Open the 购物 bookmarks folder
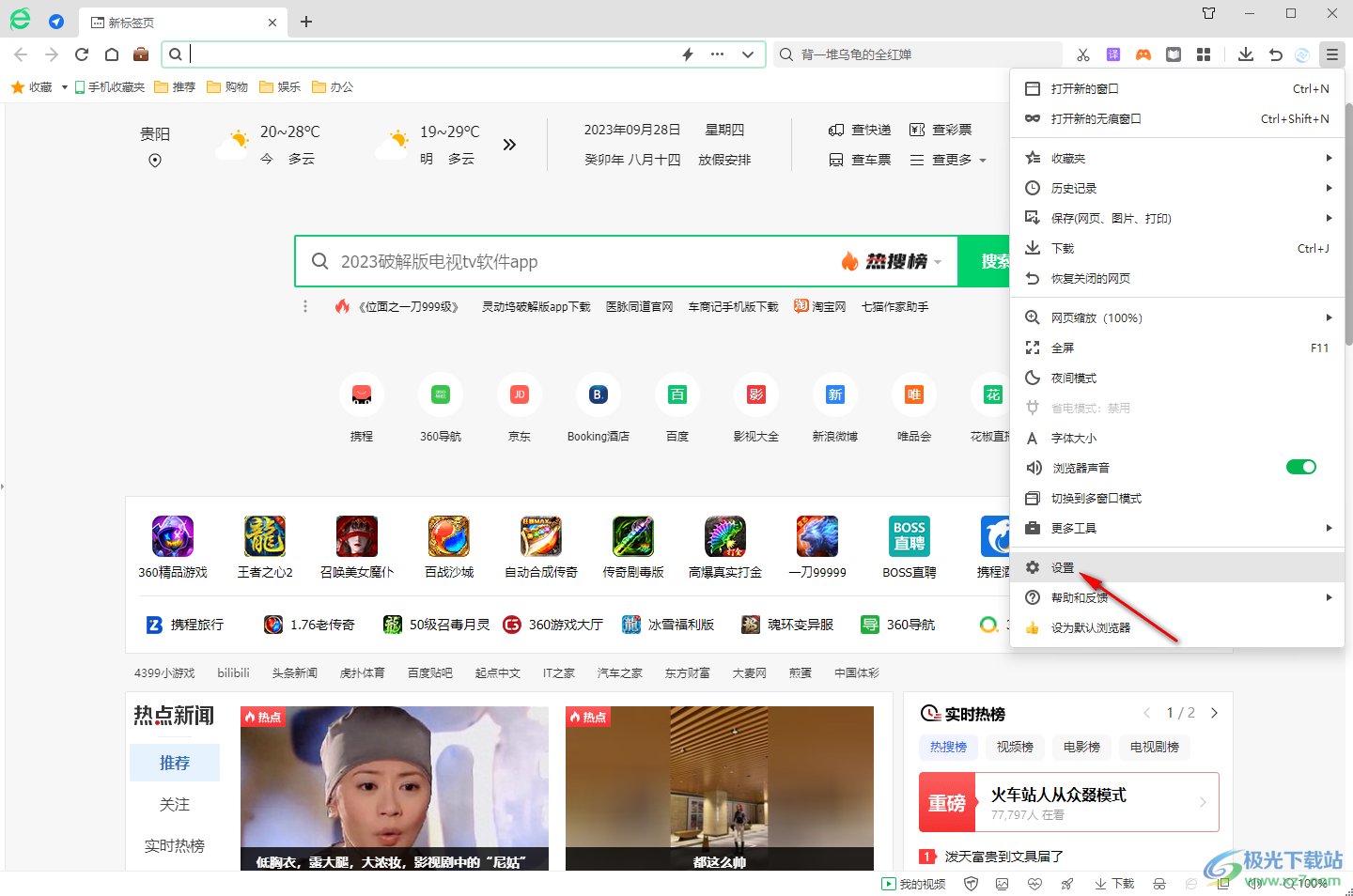Screen dimensions: 1353x896 [227, 87]
